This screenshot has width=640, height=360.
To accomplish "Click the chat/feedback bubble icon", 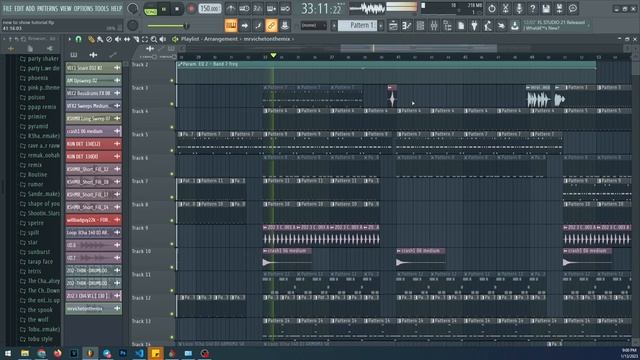I will [573, 9].
